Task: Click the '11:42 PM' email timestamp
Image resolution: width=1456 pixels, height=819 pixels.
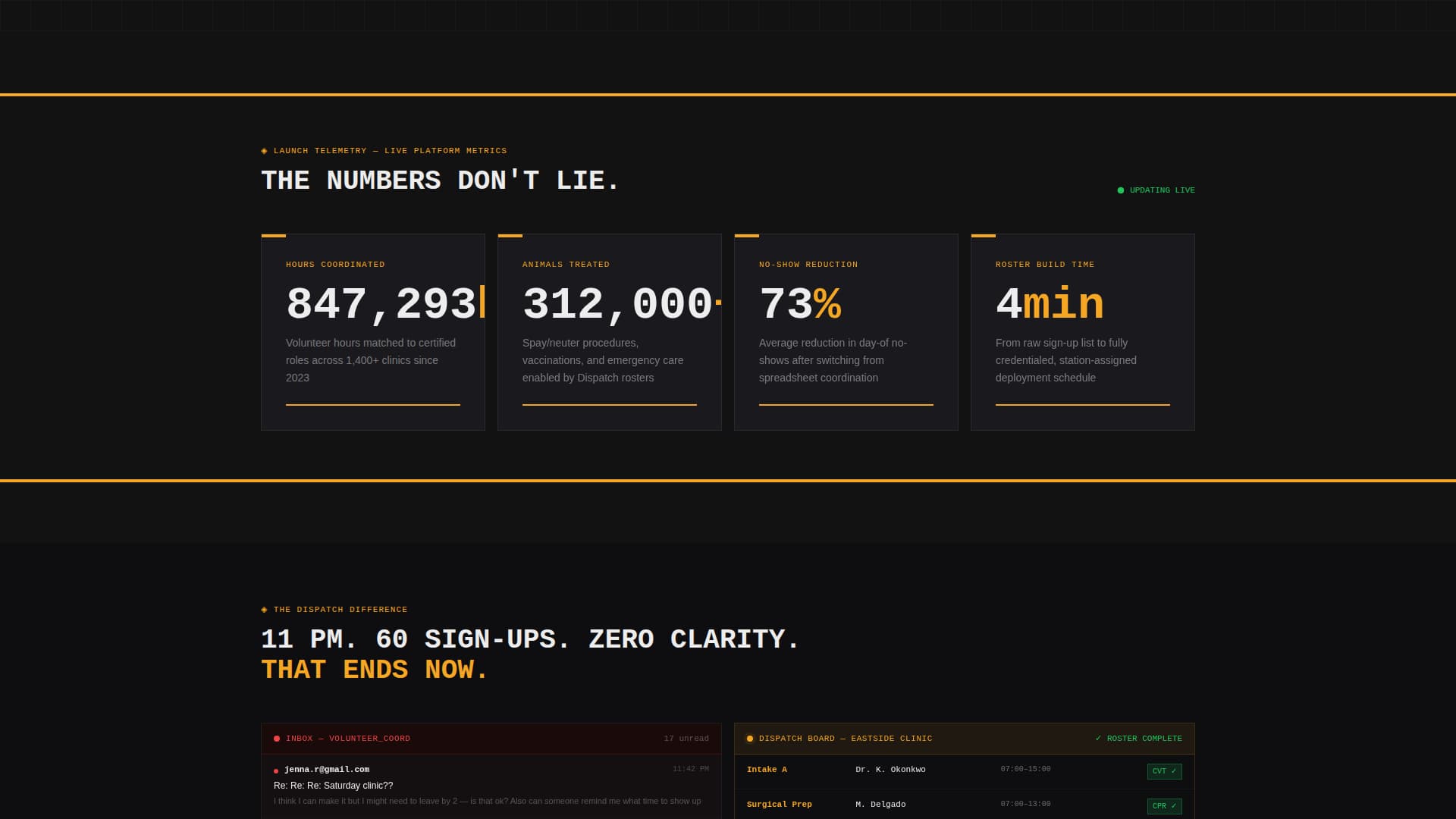Action: [x=691, y=769]
